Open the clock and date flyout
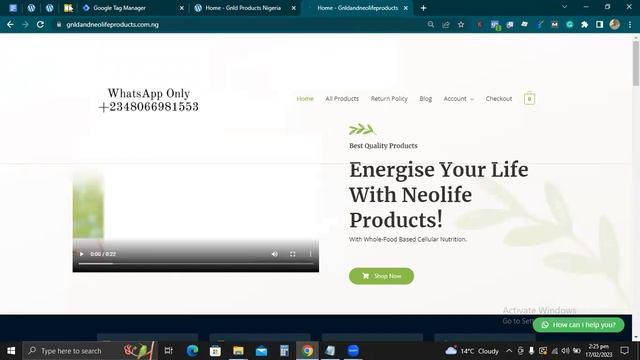Screen dimensions: 640x360 point(599,351)
